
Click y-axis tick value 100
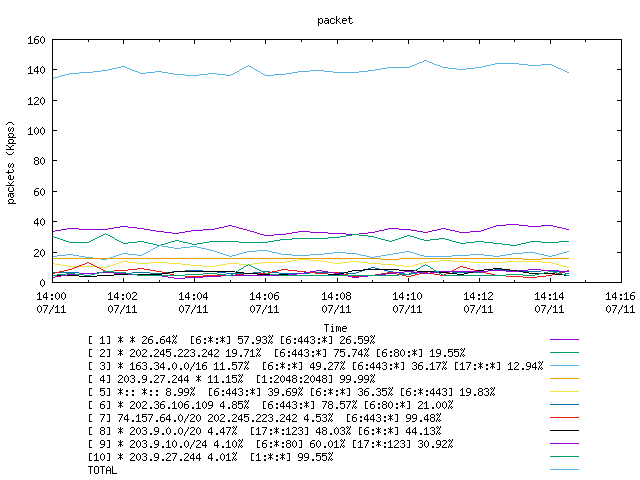36,131
